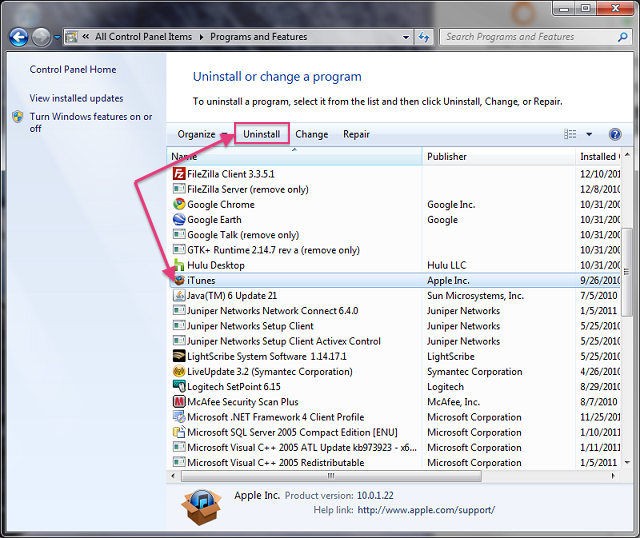
Task: Select Microsoft .NET Framework 4 Client Profile icon
Action: 179,417
